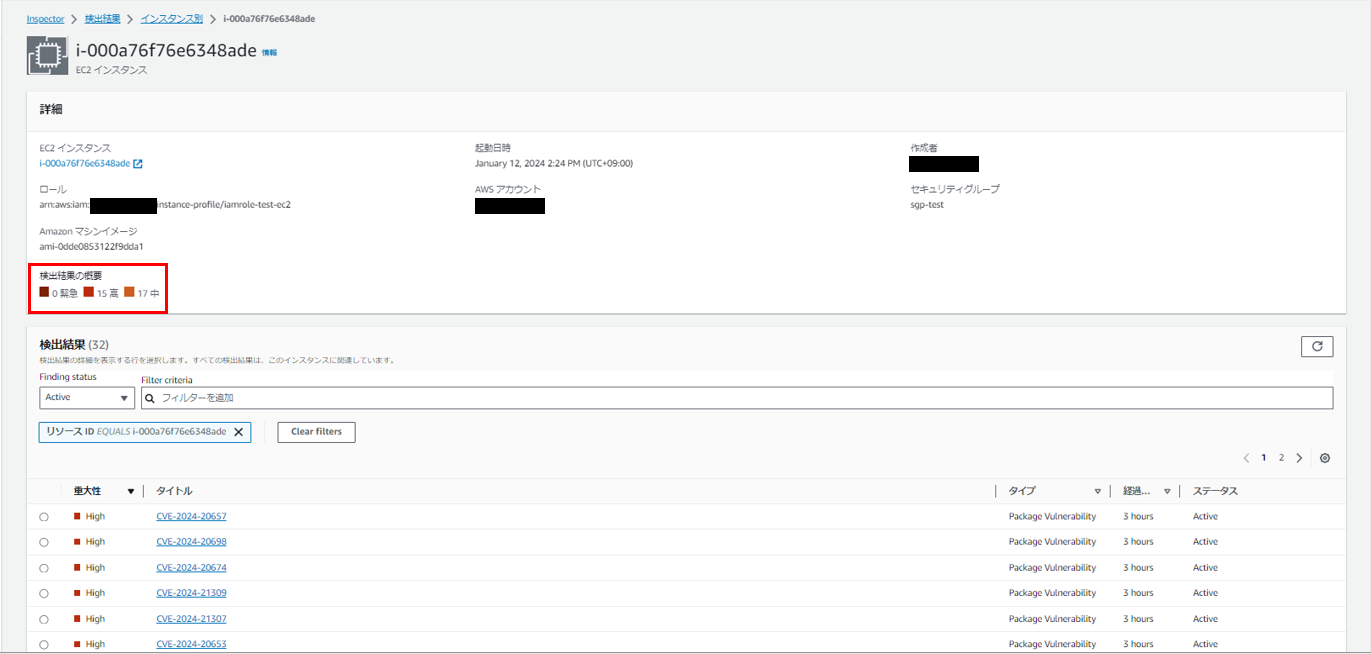Select radio for CVE-2024-20657 row
The image size is (1371, 654).
44,517
